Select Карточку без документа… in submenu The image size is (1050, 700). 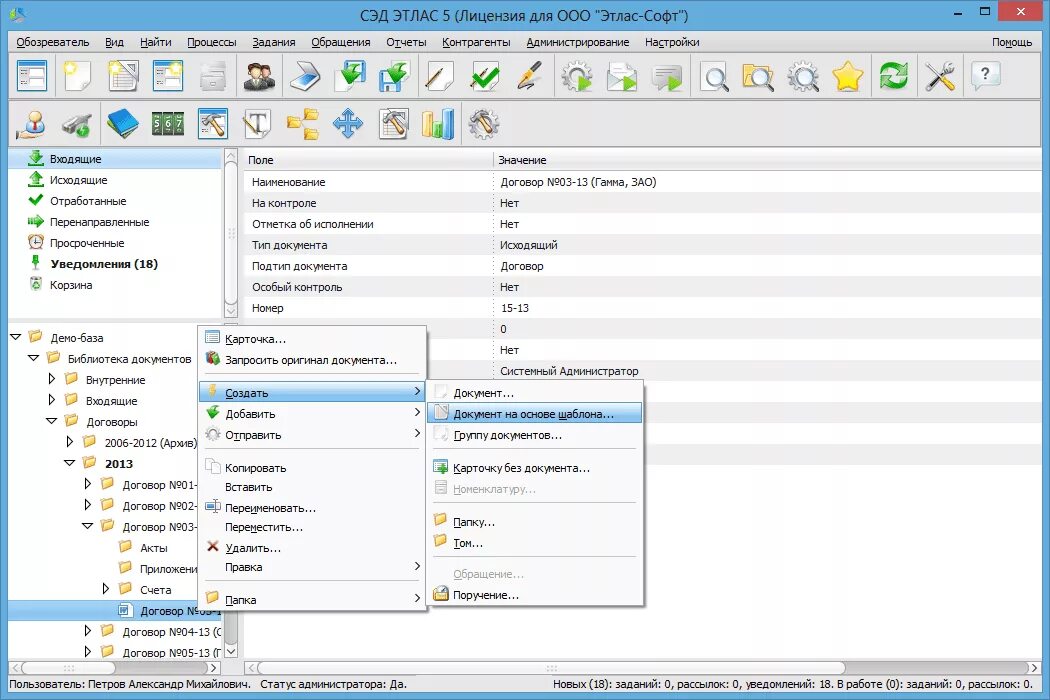534,468
